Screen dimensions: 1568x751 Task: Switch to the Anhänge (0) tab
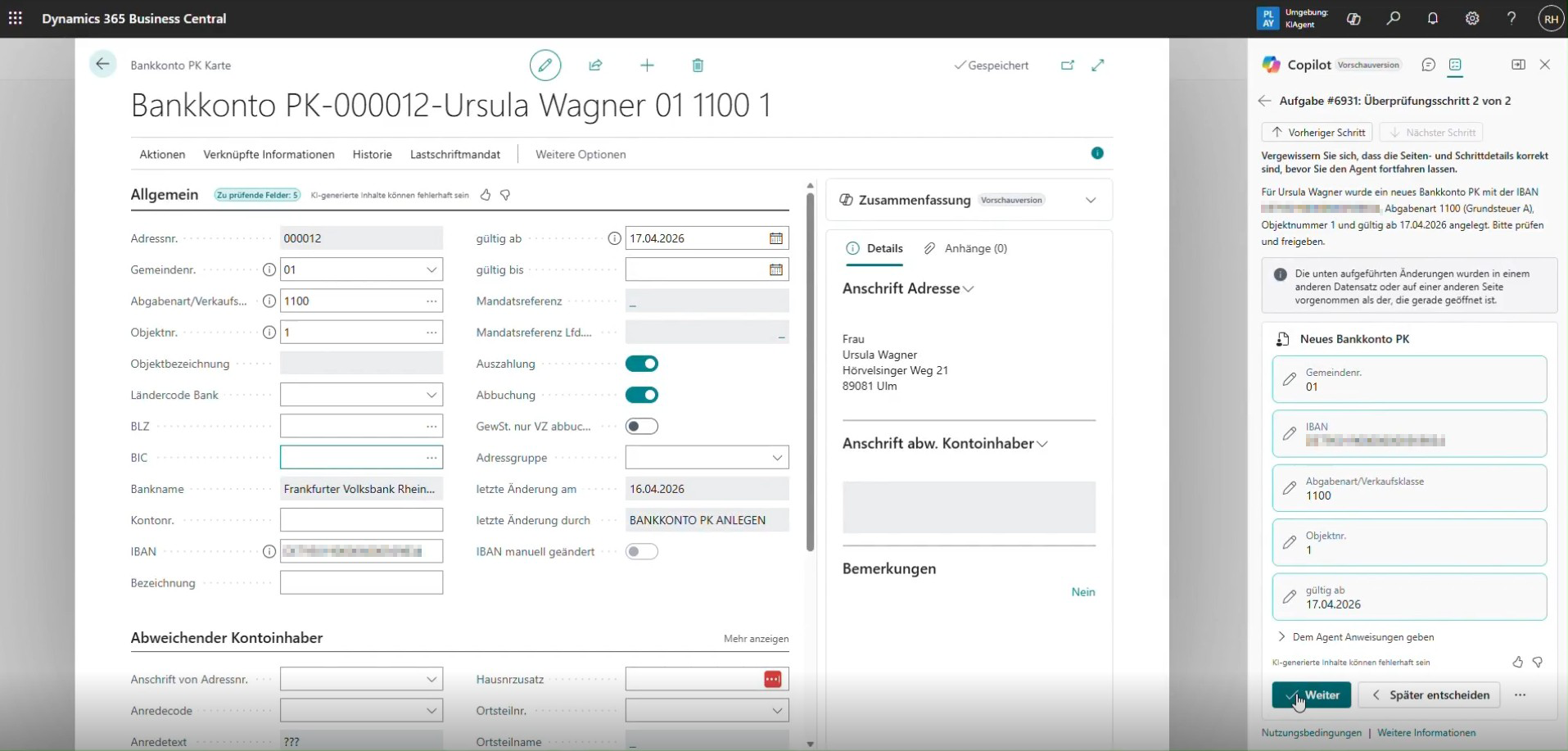click(x=965, y=248)
